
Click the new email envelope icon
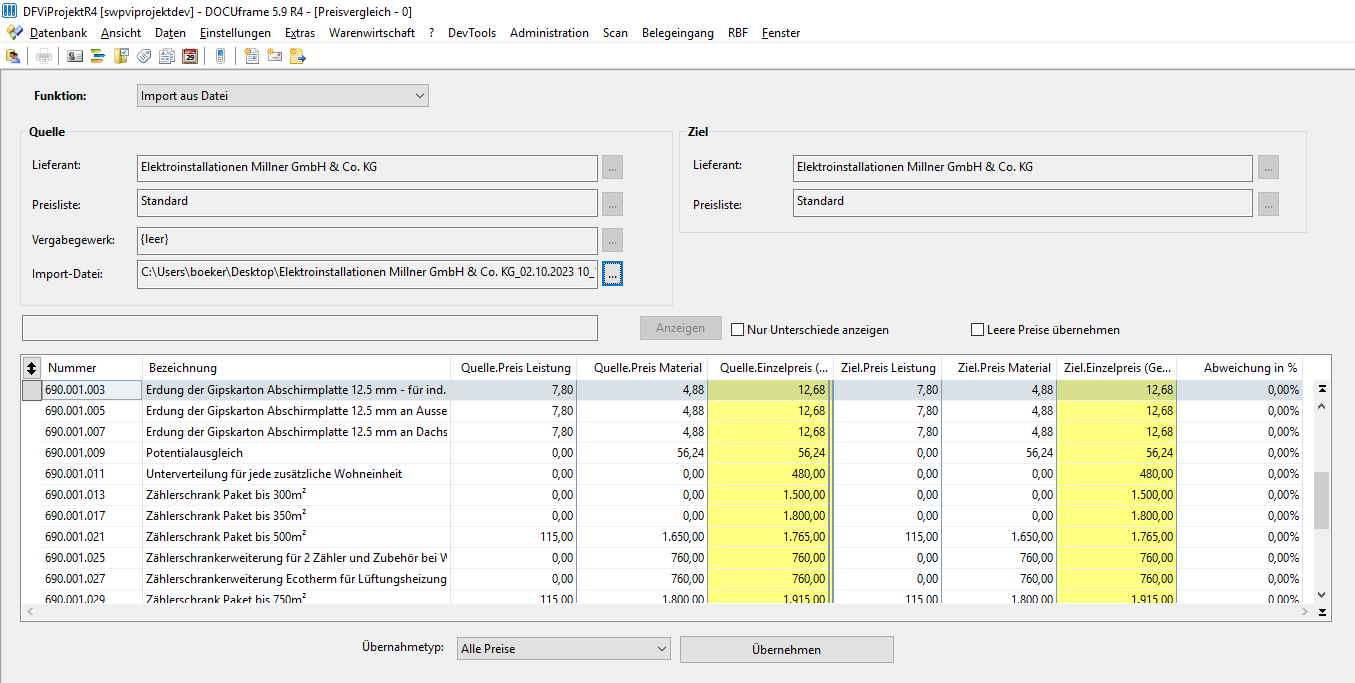coord(275,56)
